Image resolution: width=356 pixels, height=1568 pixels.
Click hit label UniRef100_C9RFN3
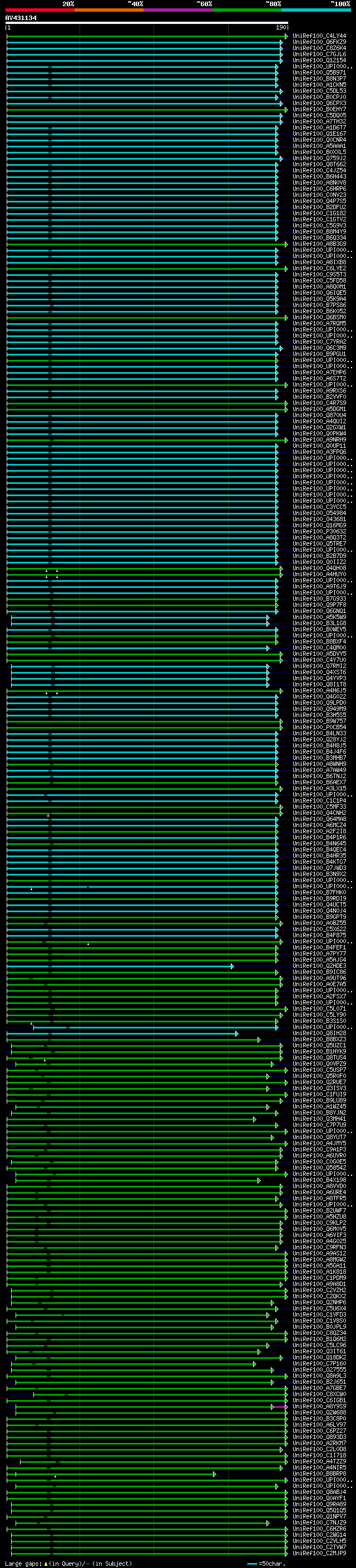click(319, 1247)
